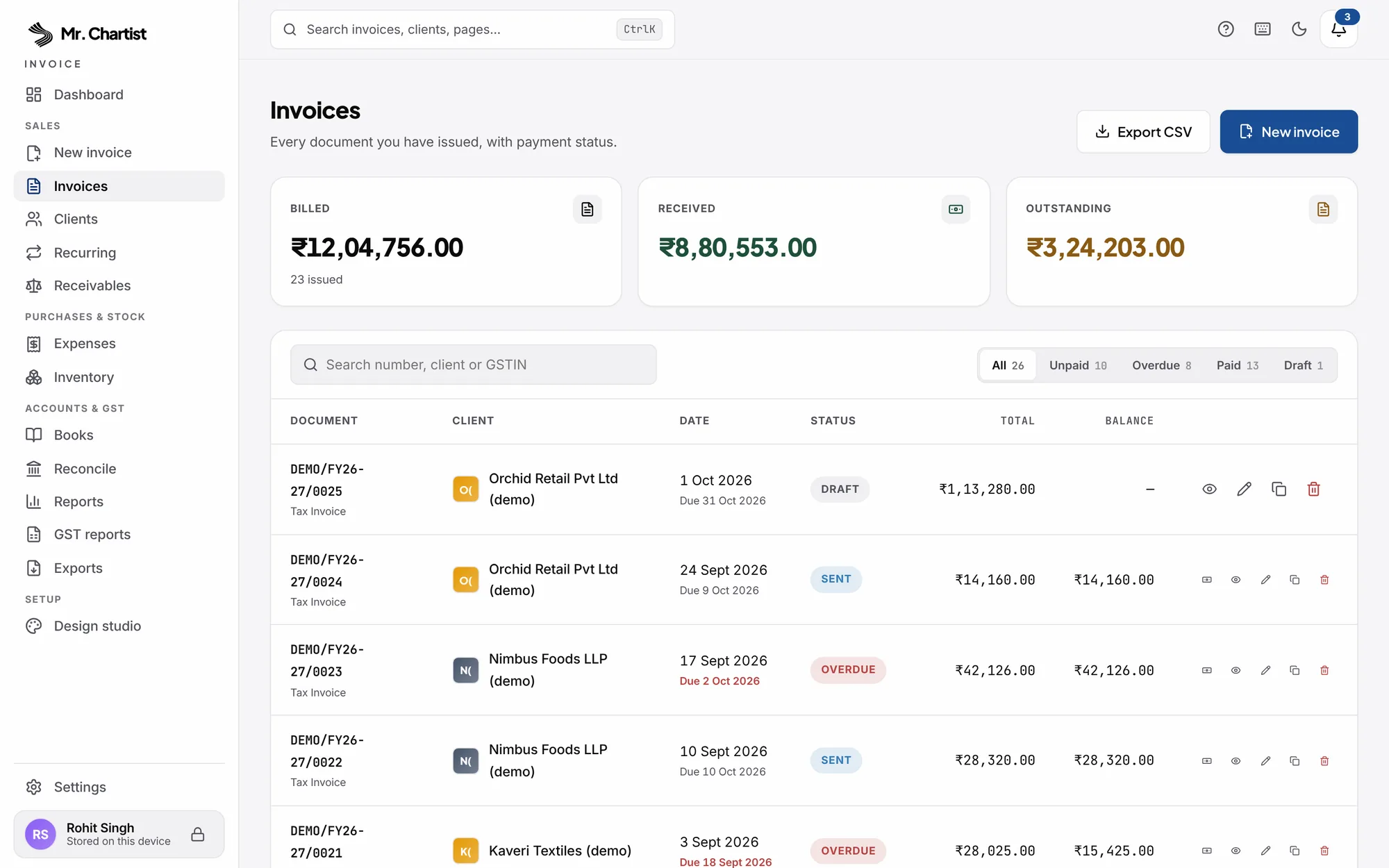Open Expenses in the sidebar

tap(119, 343)
